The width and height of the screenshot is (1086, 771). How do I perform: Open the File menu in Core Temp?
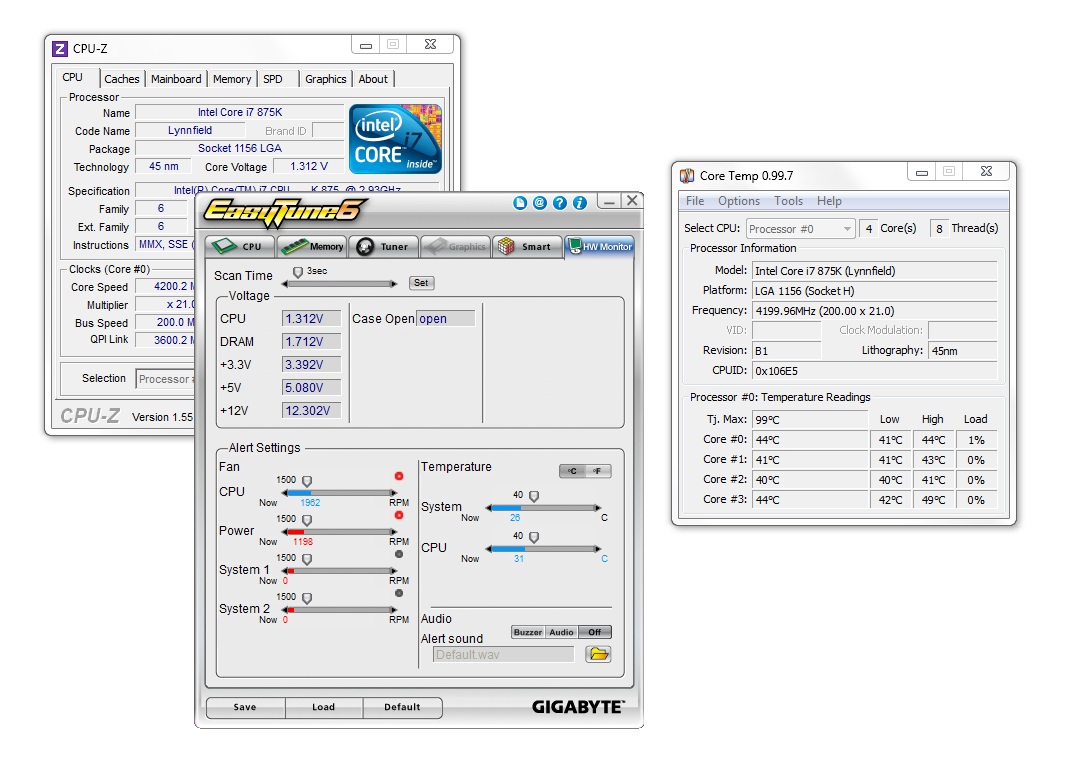point(695,201)
